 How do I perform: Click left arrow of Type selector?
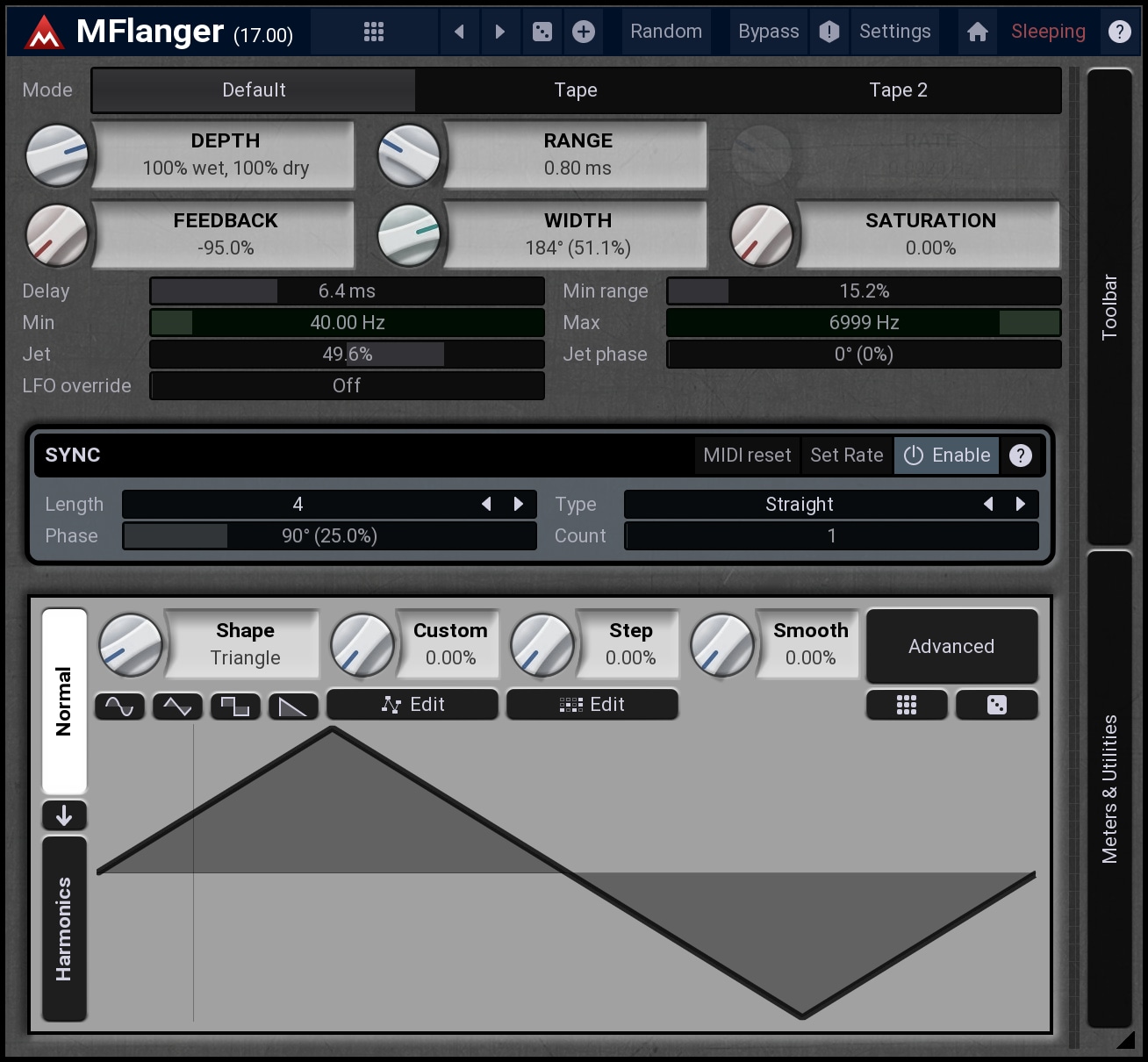988,504
